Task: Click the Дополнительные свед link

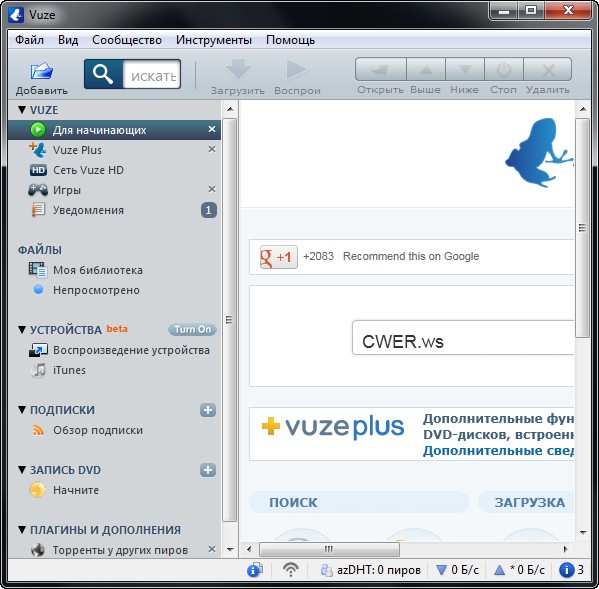Action: click(x=499, y=451)
